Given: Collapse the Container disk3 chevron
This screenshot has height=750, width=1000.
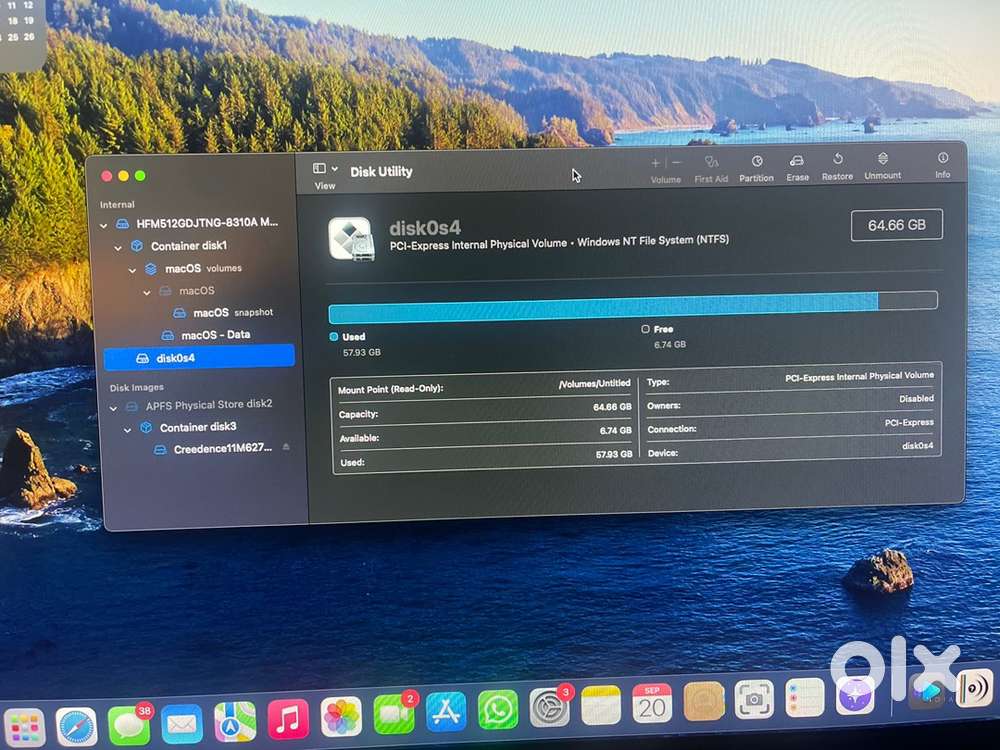Looking at the screenshot, I should 128,430.
